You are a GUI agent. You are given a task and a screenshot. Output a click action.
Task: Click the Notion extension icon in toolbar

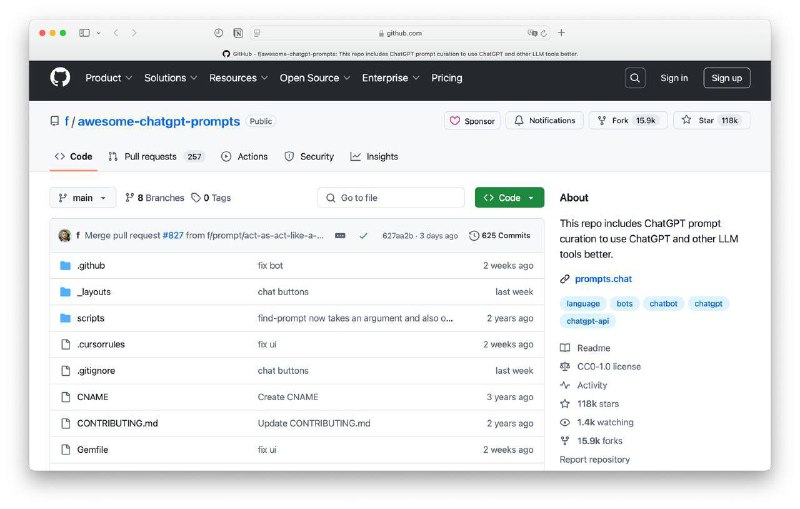click(x=238, y=33)
